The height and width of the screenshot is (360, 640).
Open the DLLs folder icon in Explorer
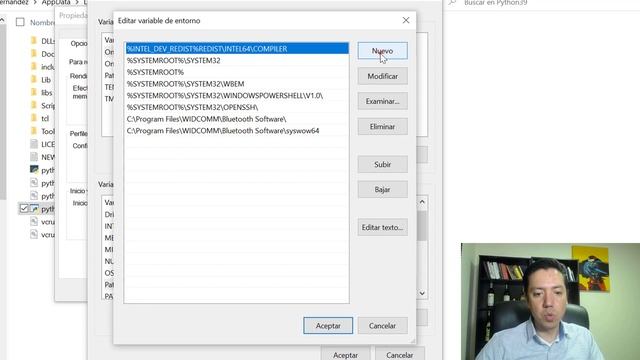[34, 40]
